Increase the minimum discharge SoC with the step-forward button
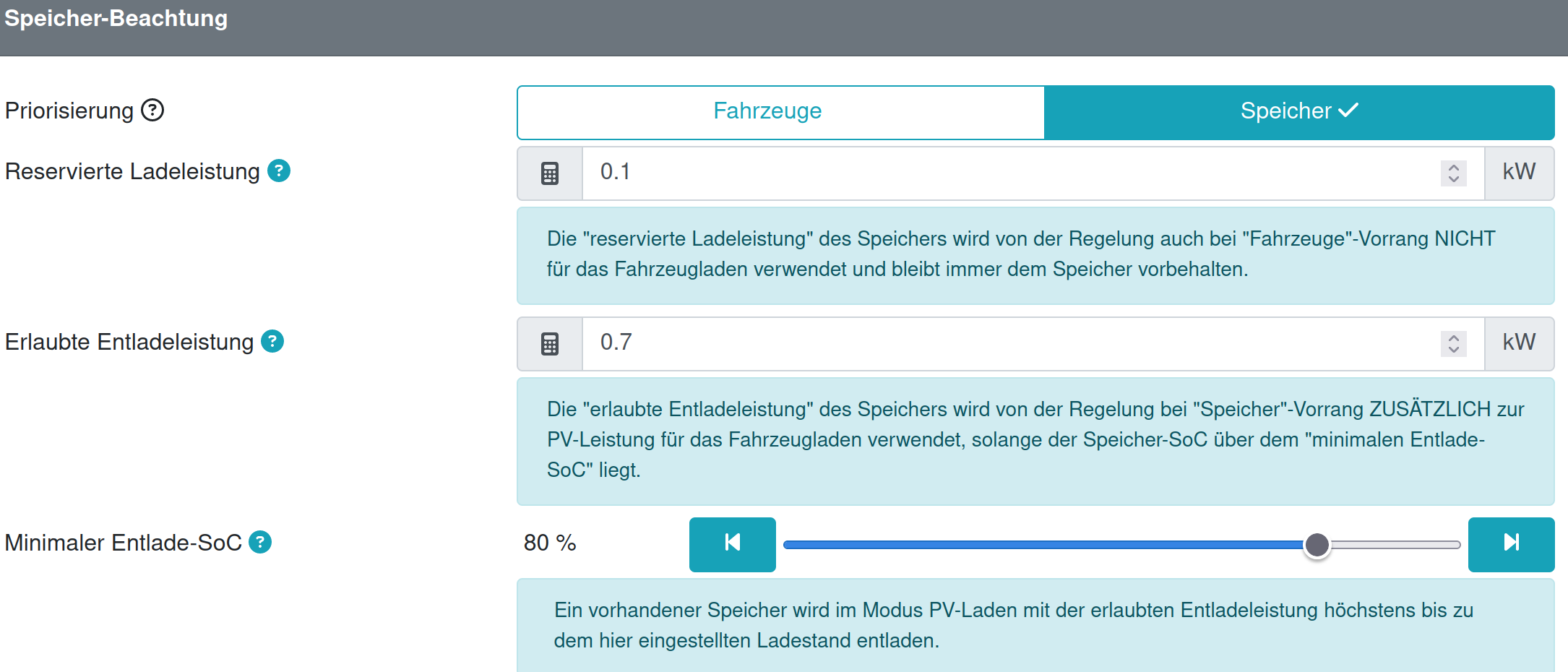 pyautogui.click(x=1511, y=544)
